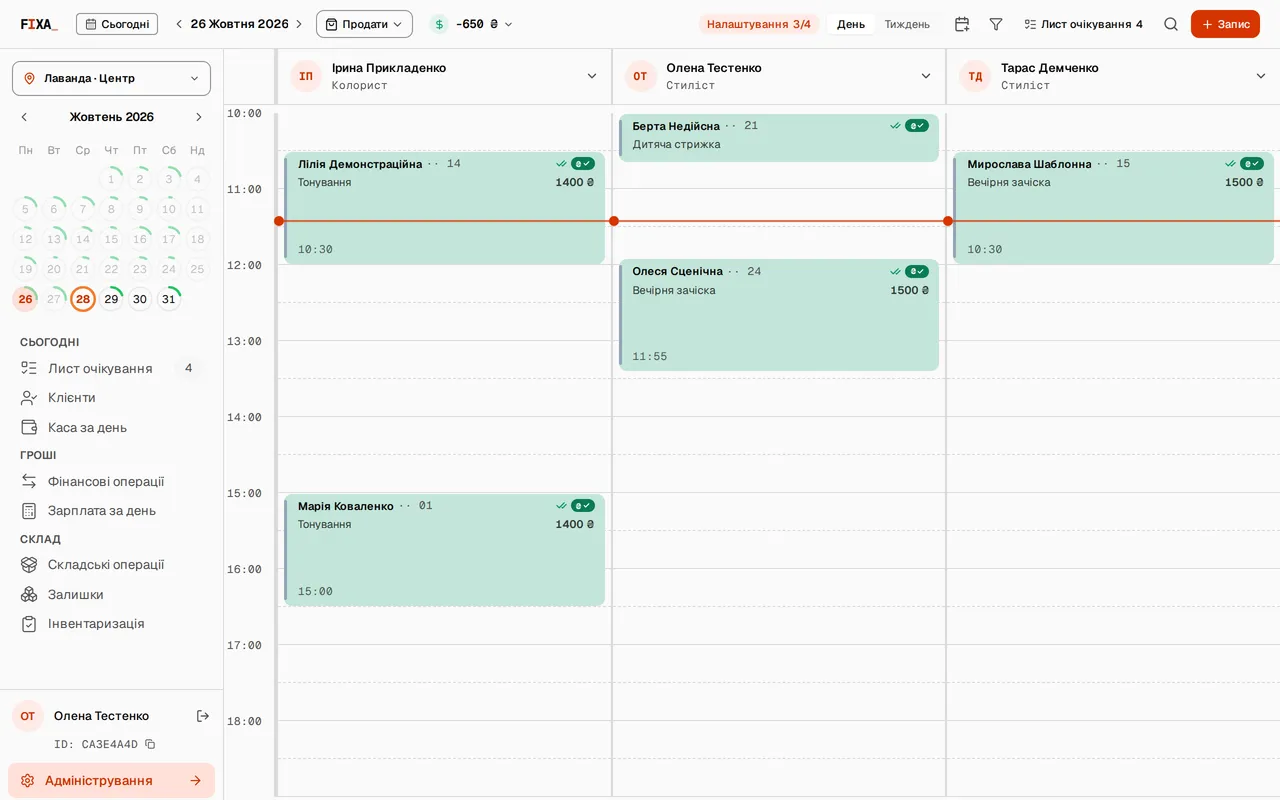This screenshot has height=800, width=1280.
Task: Go to next day arrow after date
Action: [298, 24]
